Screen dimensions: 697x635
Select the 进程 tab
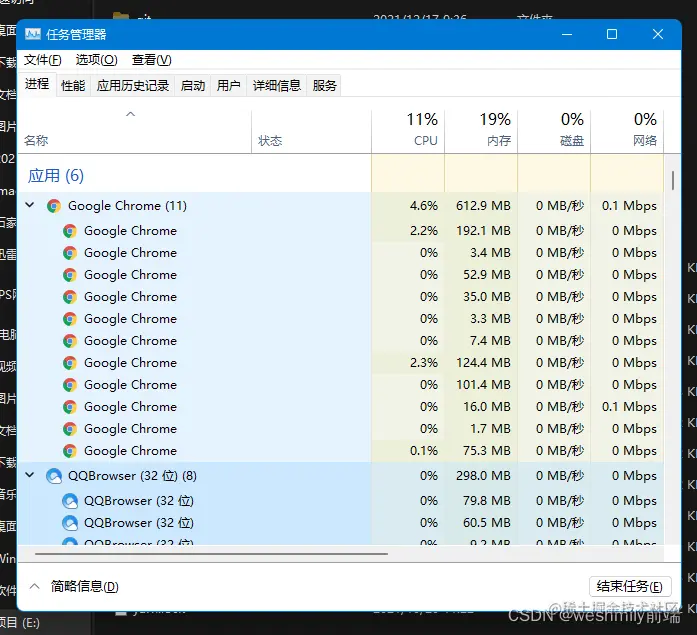pos(37,84)
